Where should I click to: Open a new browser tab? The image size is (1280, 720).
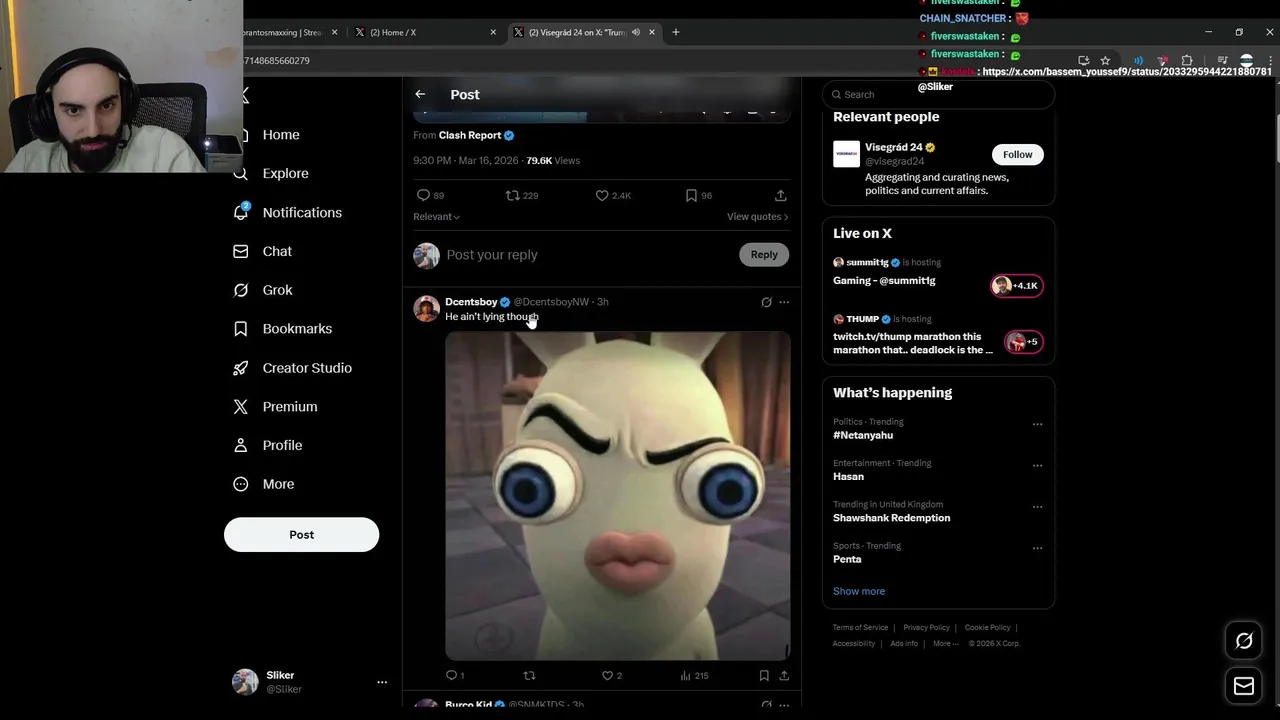(676, 32)
